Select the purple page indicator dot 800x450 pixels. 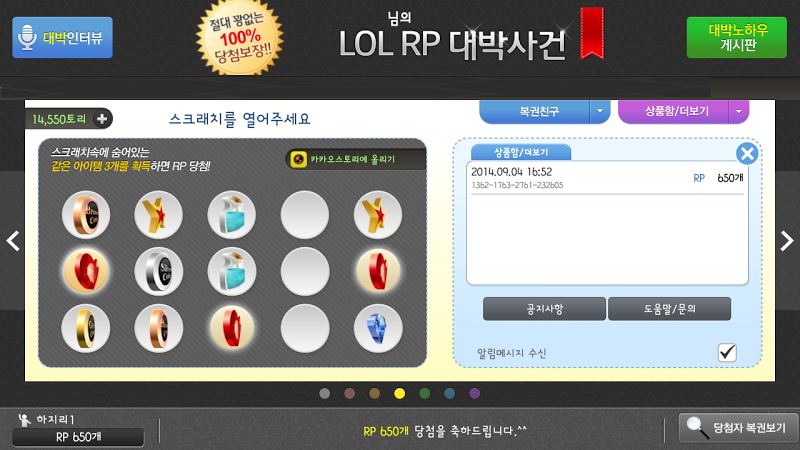tap(474, 393)
